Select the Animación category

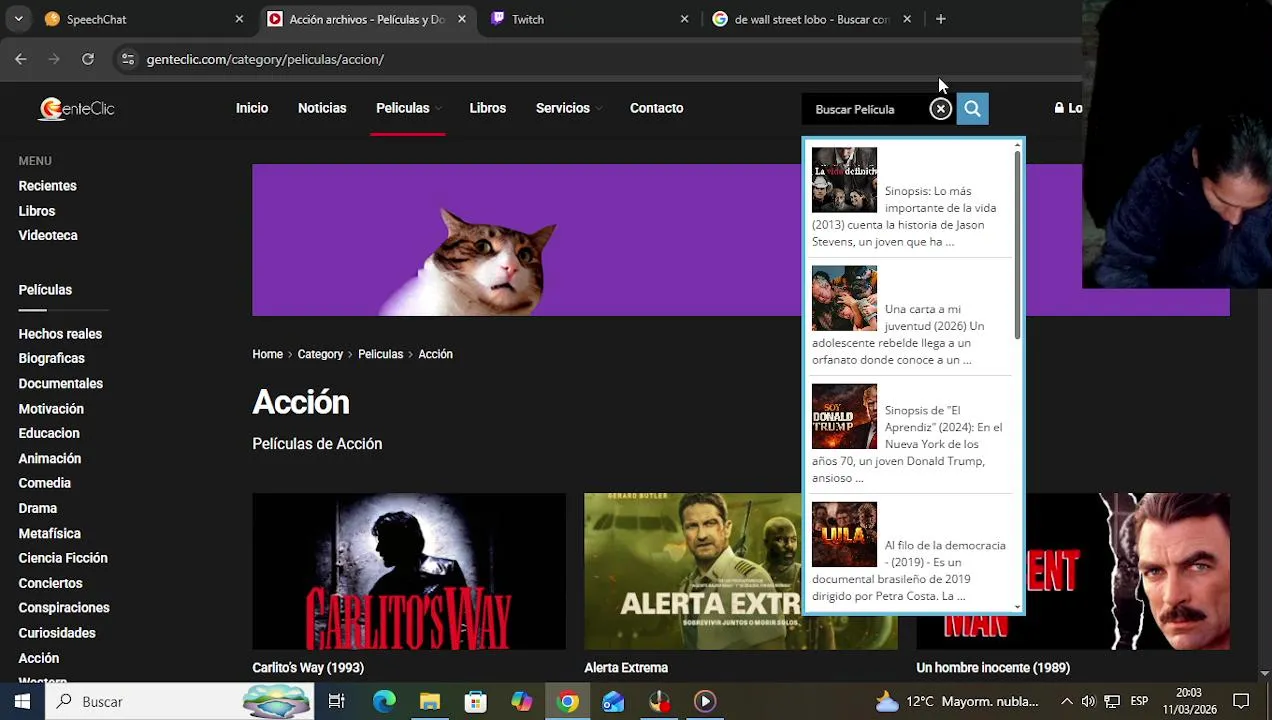pyautogui.click(x=50, y=459)
